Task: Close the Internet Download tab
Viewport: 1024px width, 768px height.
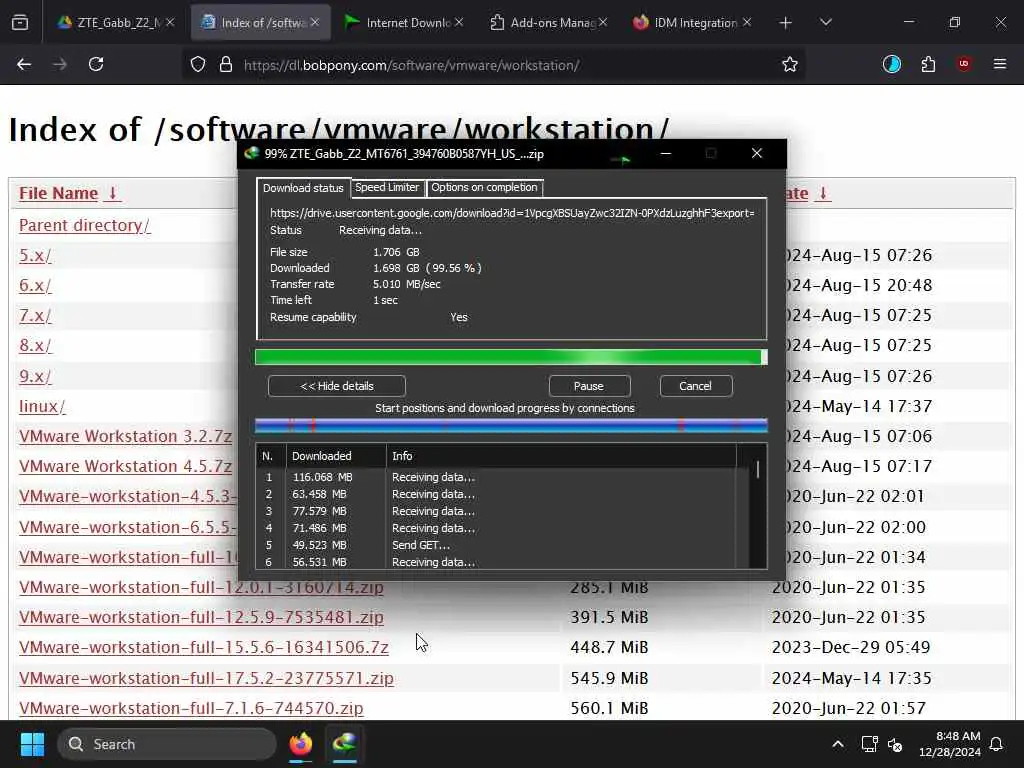Action: (459, 22)
